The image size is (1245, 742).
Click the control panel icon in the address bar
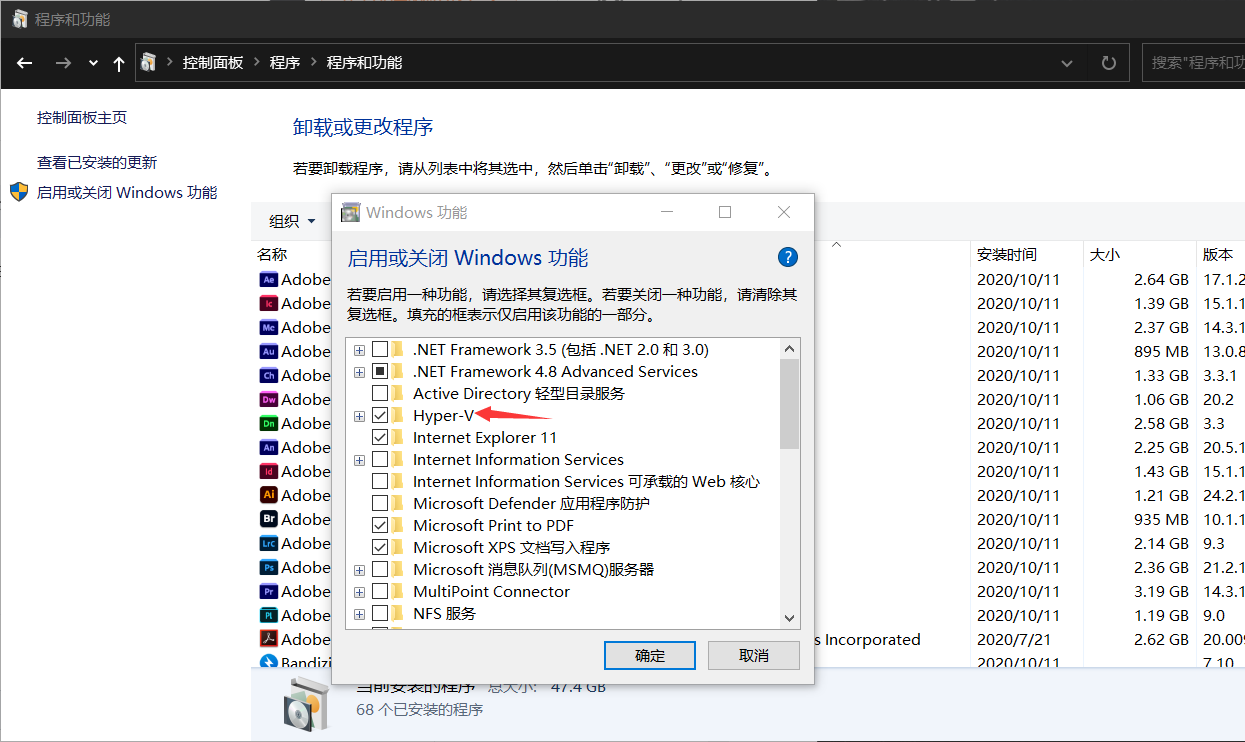tap(149, 62)
